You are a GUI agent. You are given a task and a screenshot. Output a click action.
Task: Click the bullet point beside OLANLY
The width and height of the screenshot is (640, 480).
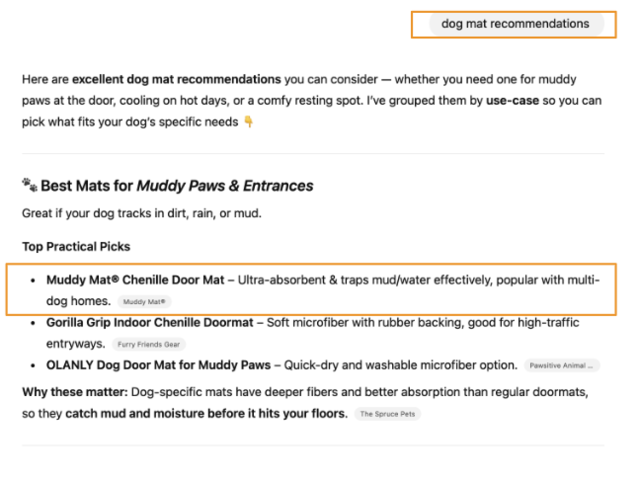(x=34, y=365)
